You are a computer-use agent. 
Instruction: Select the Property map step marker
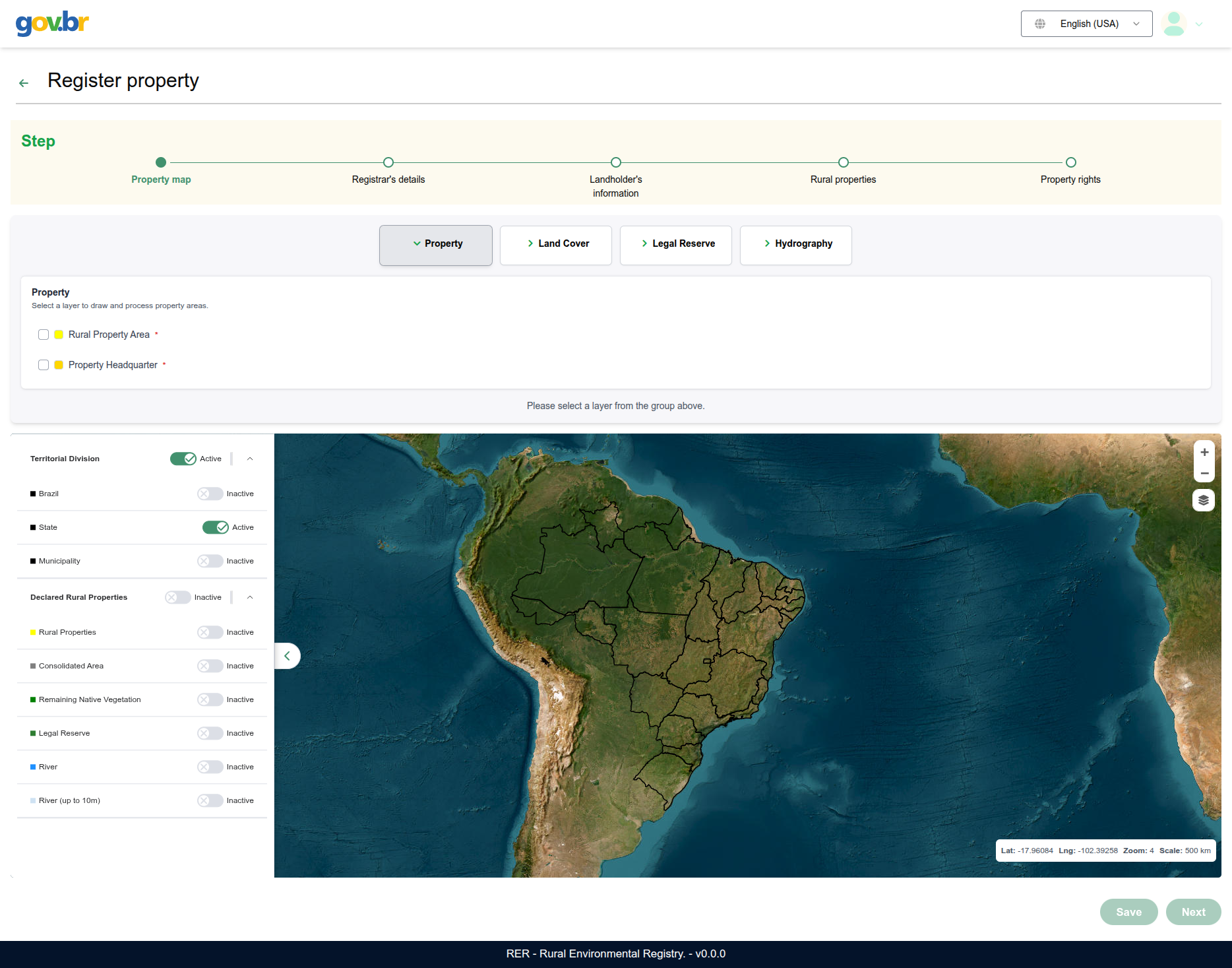pos(161,162)
